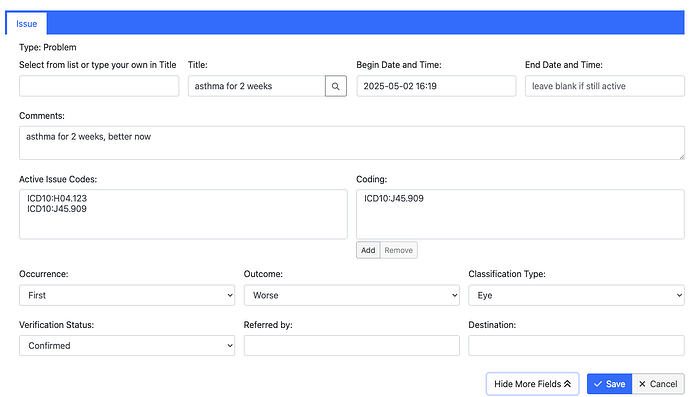The image size is (690, 397).
Task: Open the Verification Status dropdown
Action: coord(127,346)
